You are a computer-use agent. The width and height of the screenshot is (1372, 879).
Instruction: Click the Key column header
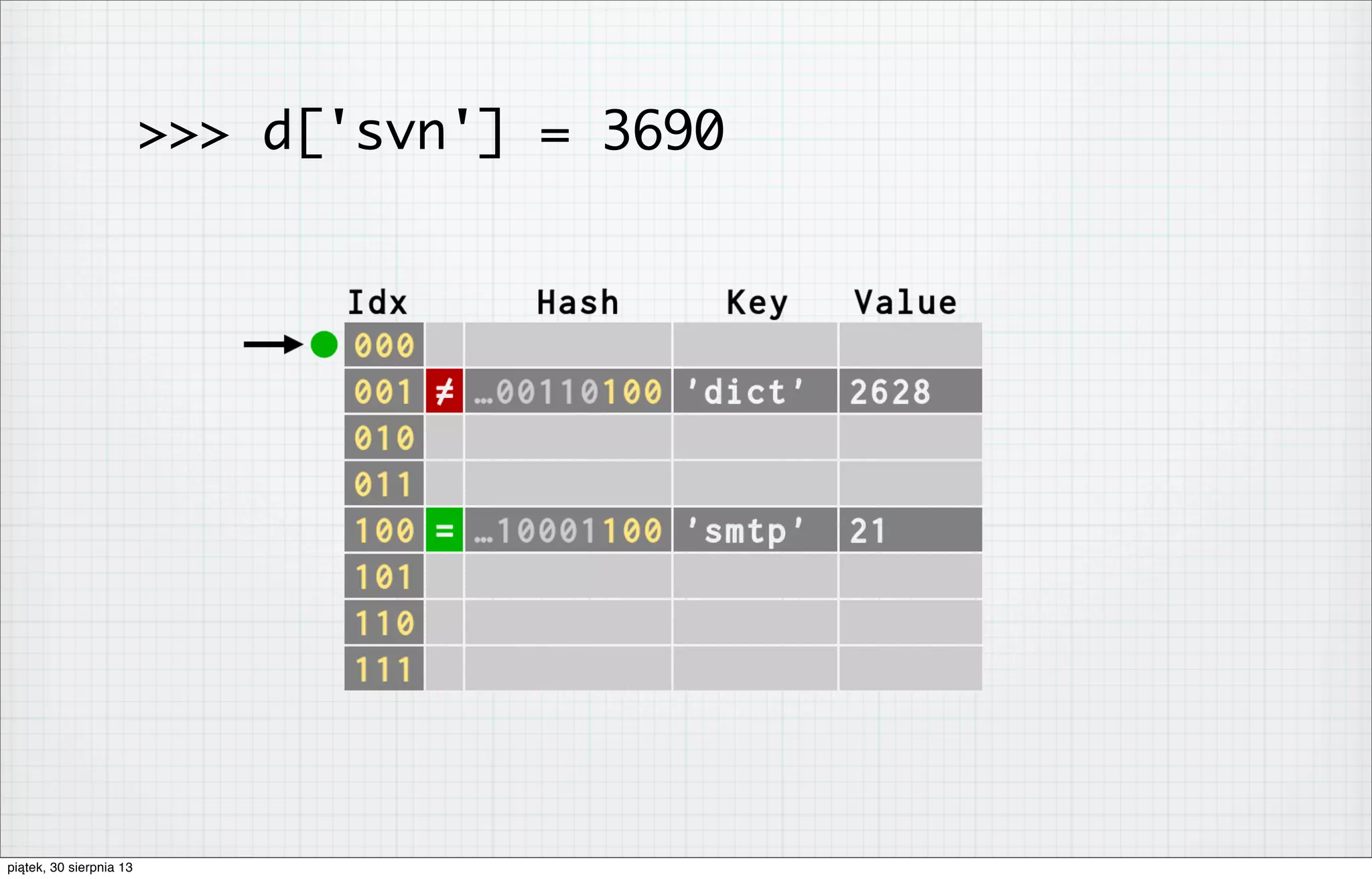pos(757,303)
